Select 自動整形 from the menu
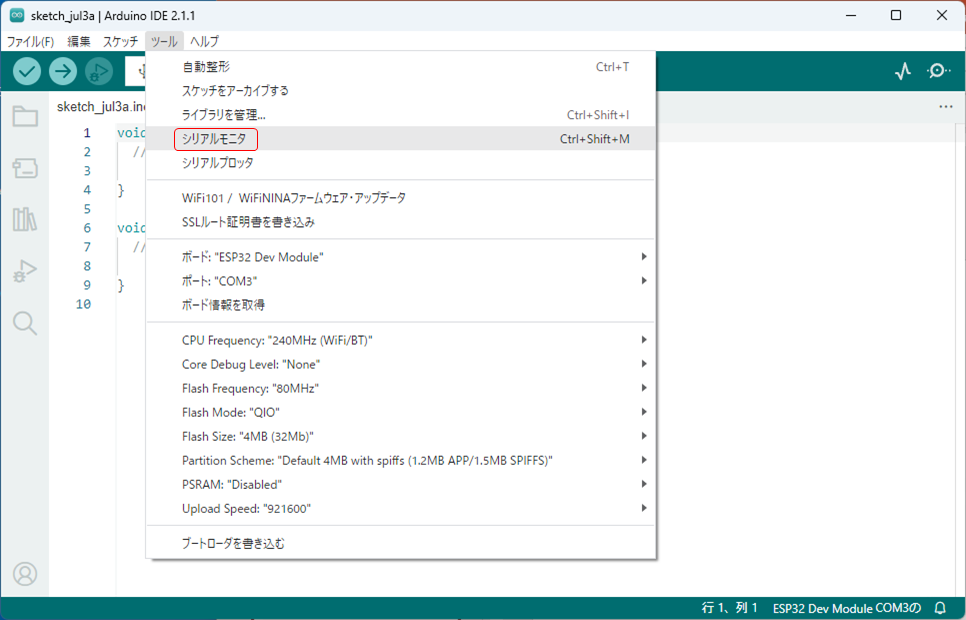966x620 pixels. coord(401,67)
